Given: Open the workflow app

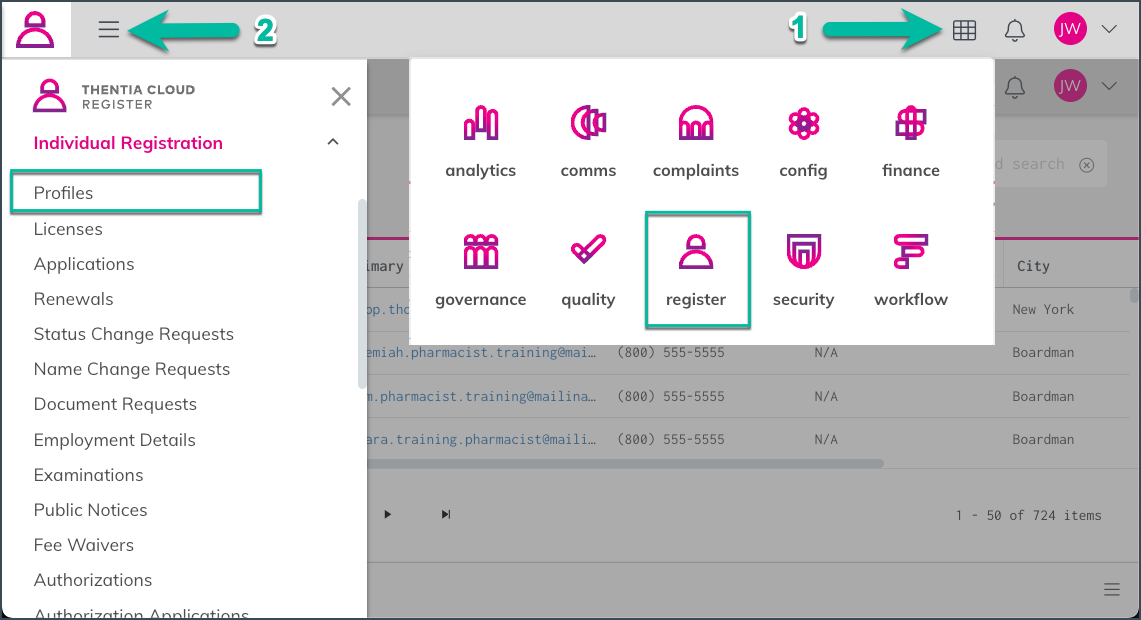Looking at the screenshot, I should [910, 271].
